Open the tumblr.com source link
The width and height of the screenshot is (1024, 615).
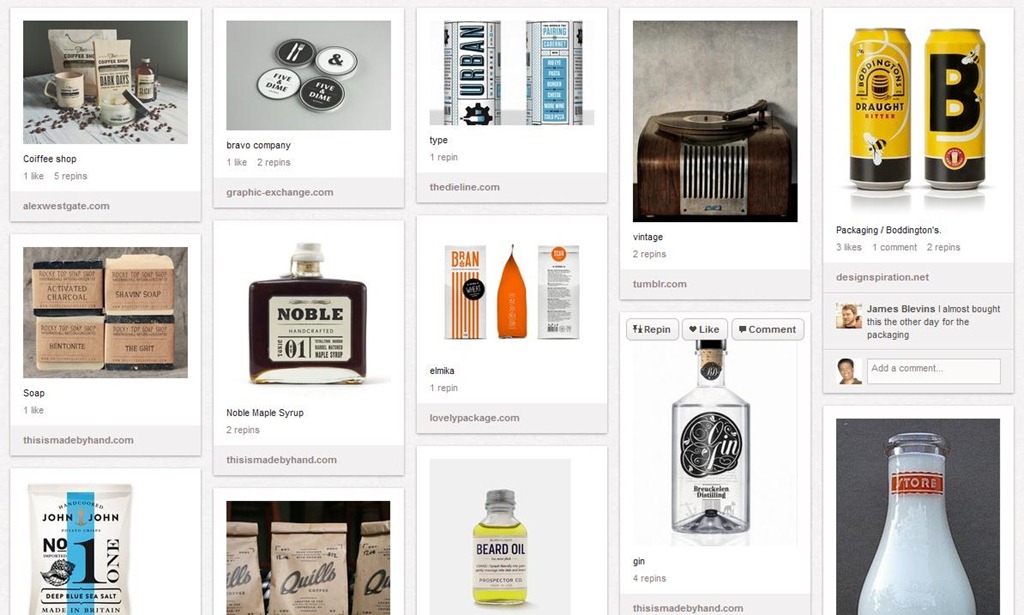[x=659, y=284]
